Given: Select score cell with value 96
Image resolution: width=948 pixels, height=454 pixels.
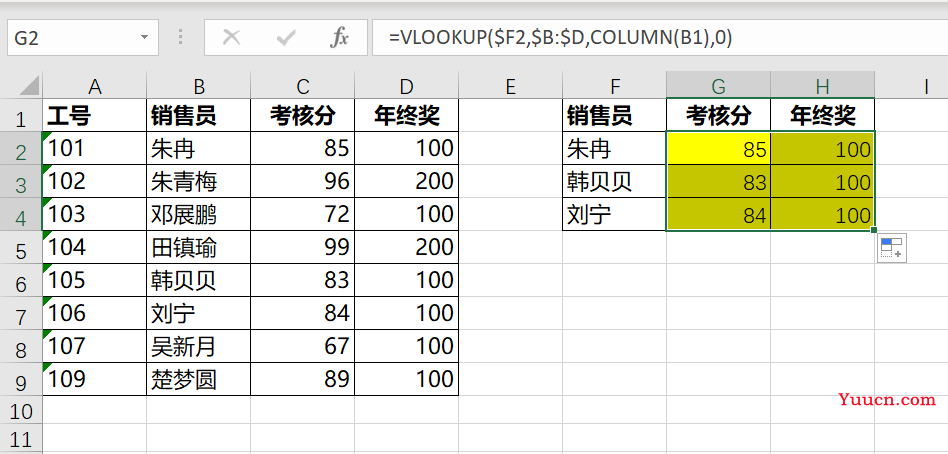Looking at the screenshot, I should [x=302, y=181].
